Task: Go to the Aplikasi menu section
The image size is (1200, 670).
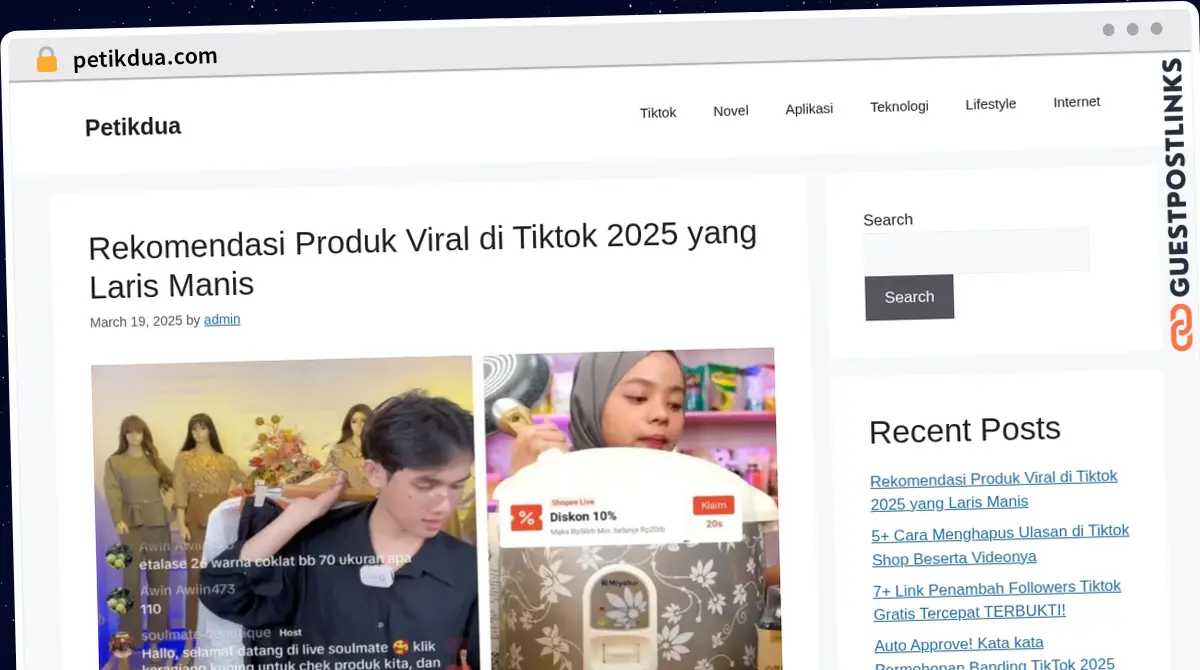Action: pyautogui.click(x=809, y=108)
